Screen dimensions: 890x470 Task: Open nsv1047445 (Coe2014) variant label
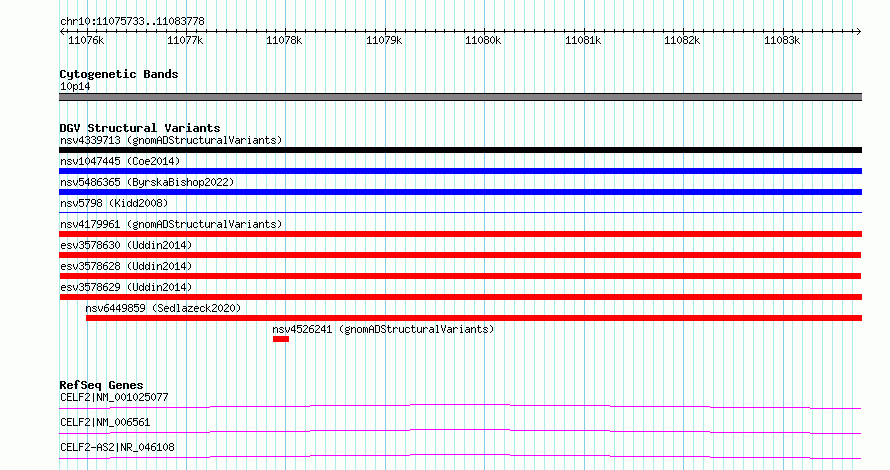click(x=120, y=161)
